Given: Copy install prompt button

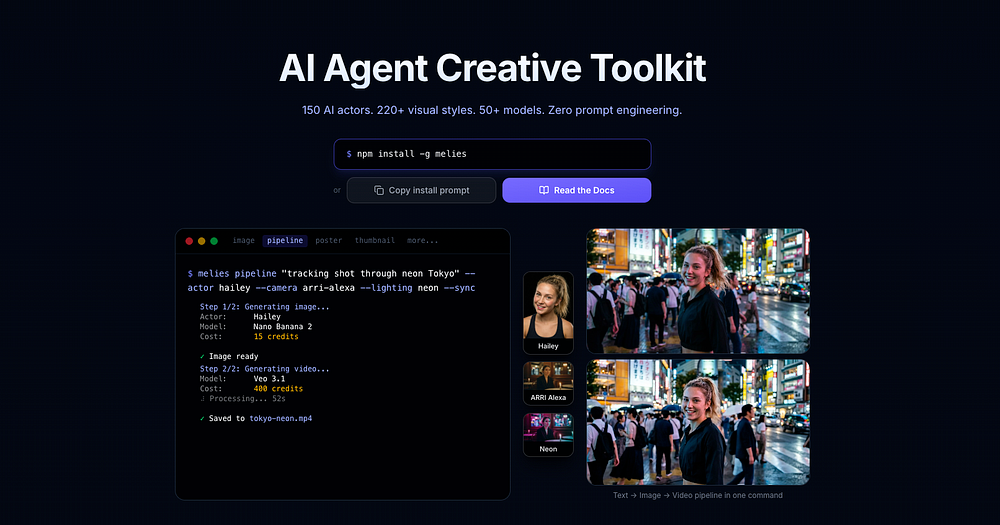Looking at the screenshot, I should click(x=421, y=190).
